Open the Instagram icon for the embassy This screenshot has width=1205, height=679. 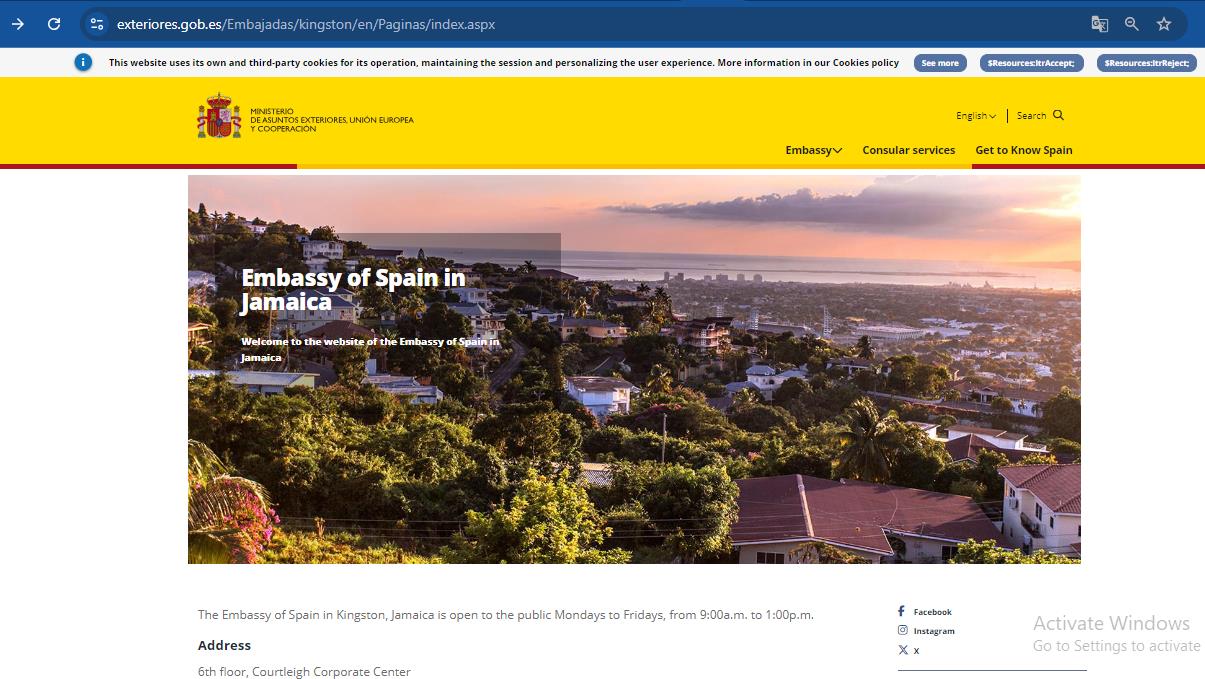click(x=904, y=630)
